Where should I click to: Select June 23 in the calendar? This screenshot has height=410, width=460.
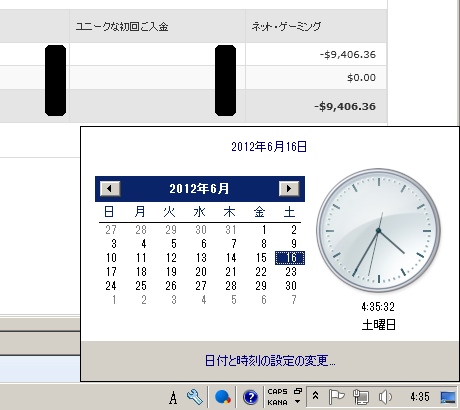(291, 272)
